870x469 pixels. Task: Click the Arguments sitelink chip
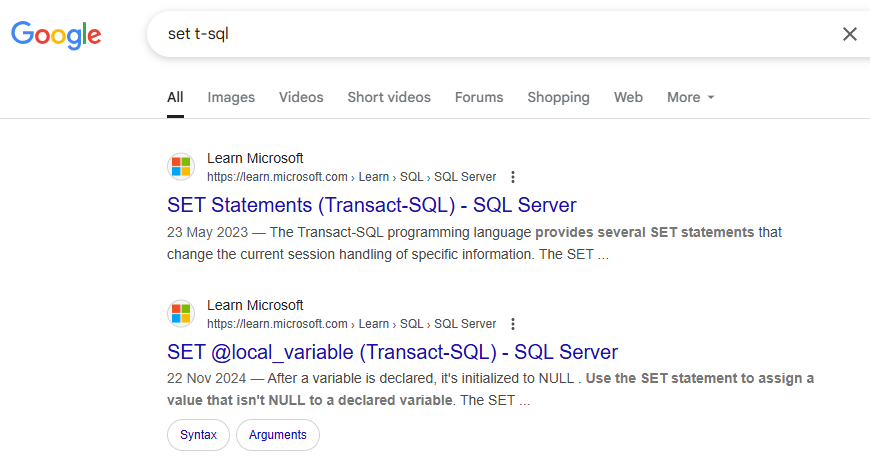point(277,435)
